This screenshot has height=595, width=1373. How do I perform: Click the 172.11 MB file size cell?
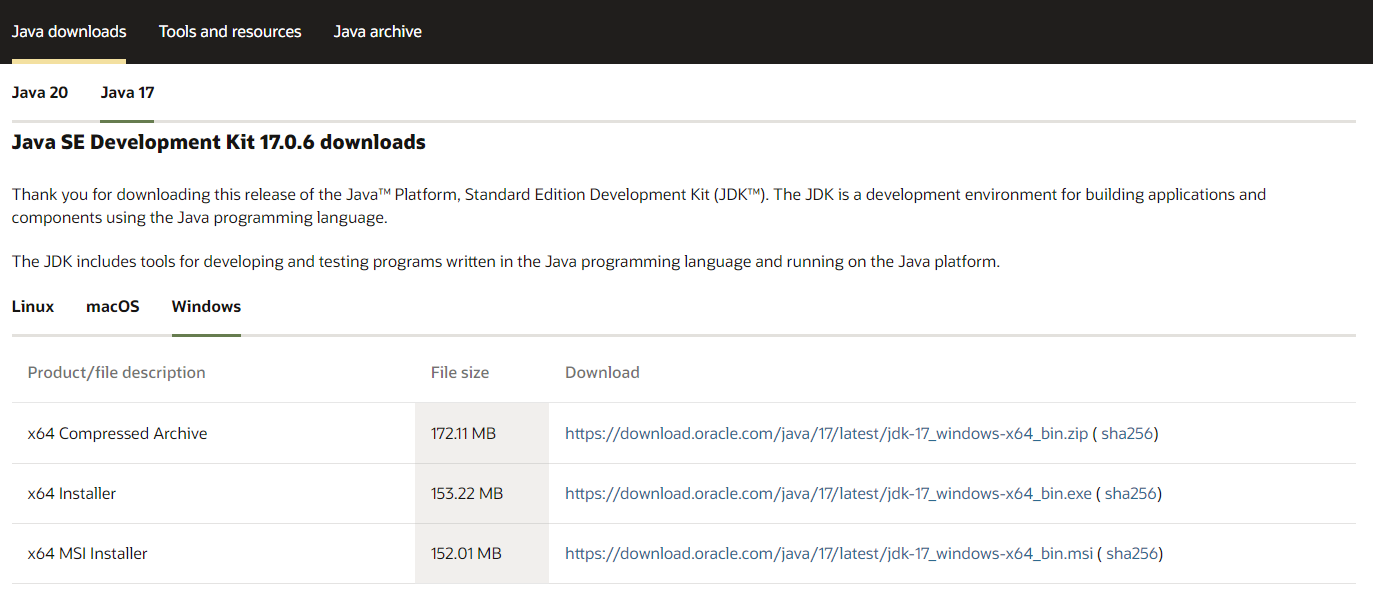[482, 434]
